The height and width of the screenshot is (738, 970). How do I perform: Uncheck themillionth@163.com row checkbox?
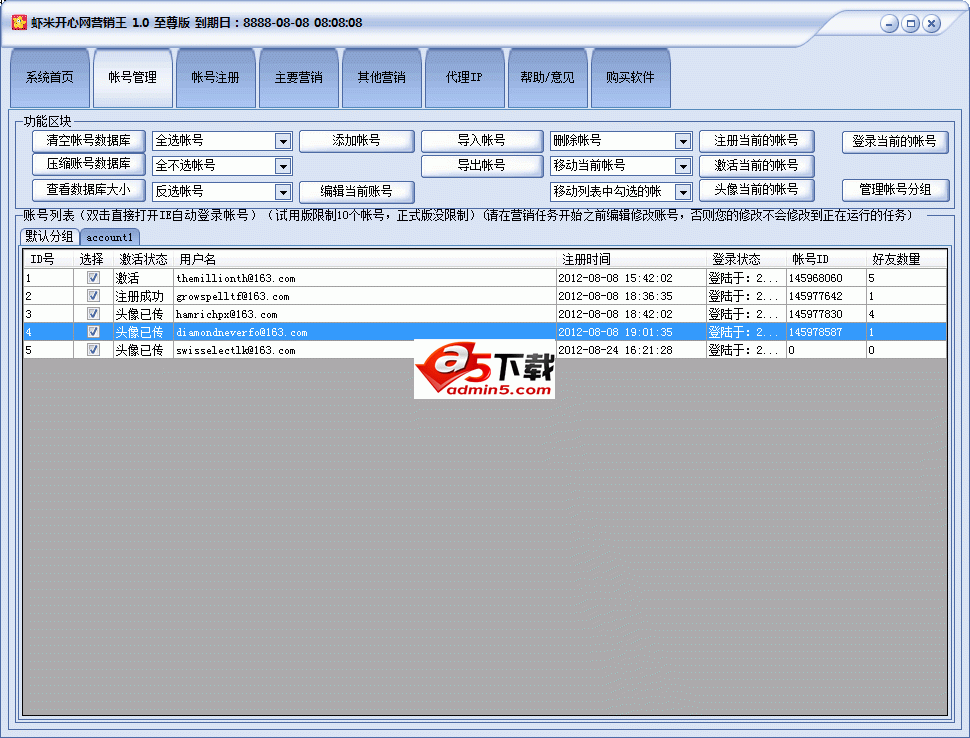pyautogui.click(x=93, y=278)
